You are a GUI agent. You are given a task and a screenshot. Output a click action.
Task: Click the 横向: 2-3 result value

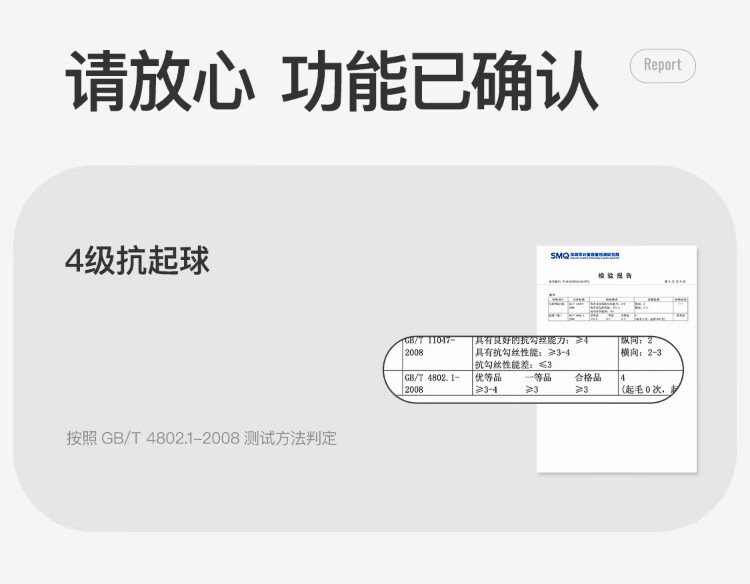[641, 353]
